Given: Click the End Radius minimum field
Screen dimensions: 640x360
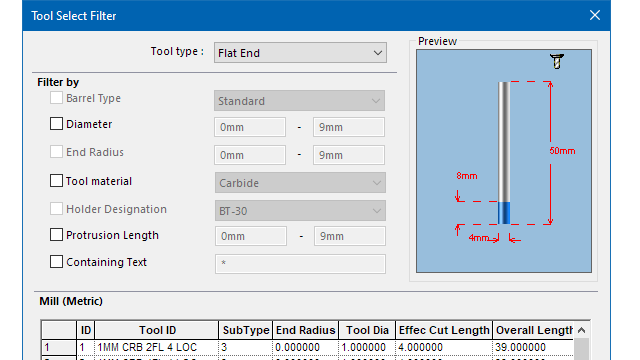Looking at the screenshot, I should click(250, 155).
